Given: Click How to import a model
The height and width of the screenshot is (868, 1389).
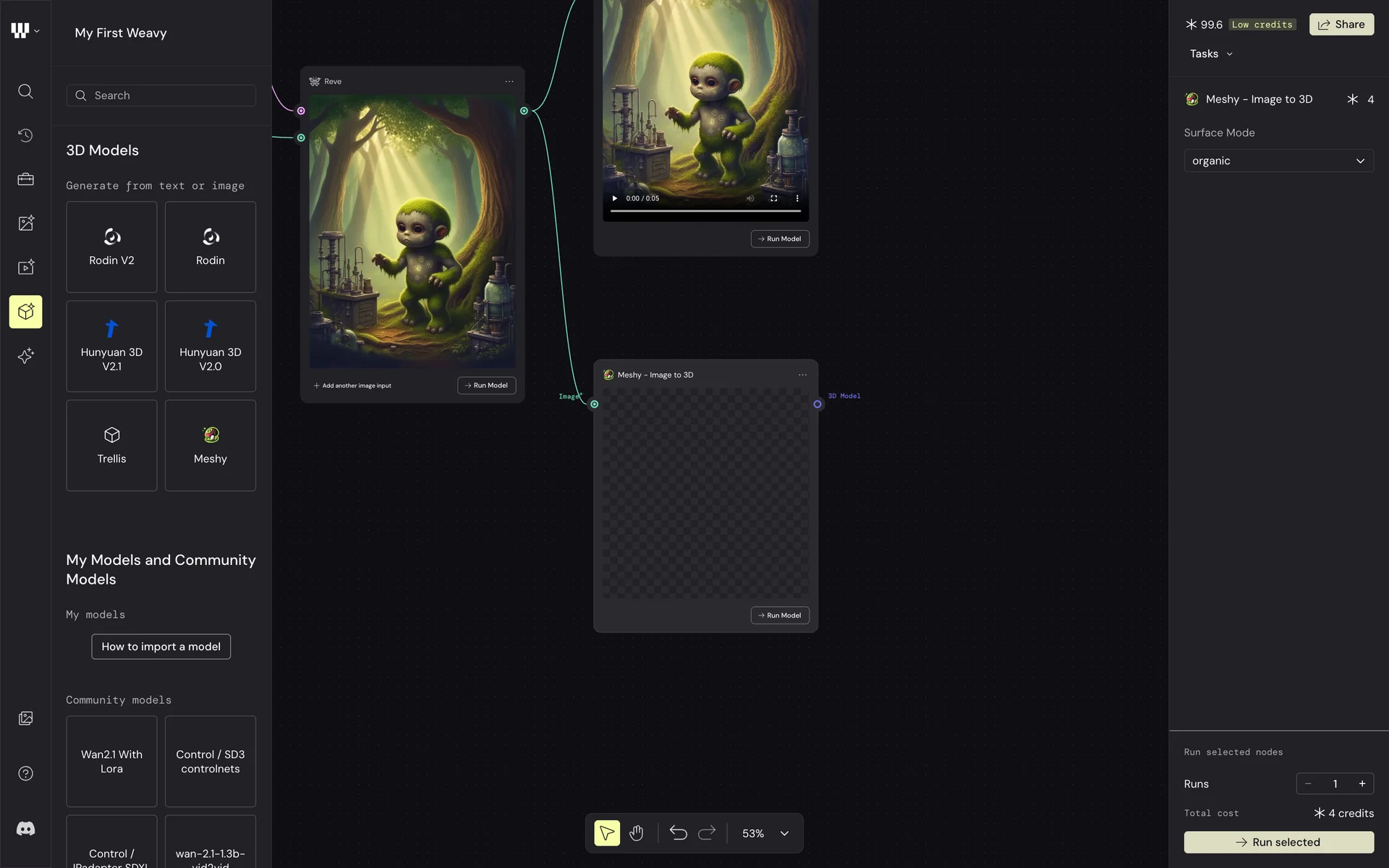Looking at the screenshot, I should pos(161,647).
